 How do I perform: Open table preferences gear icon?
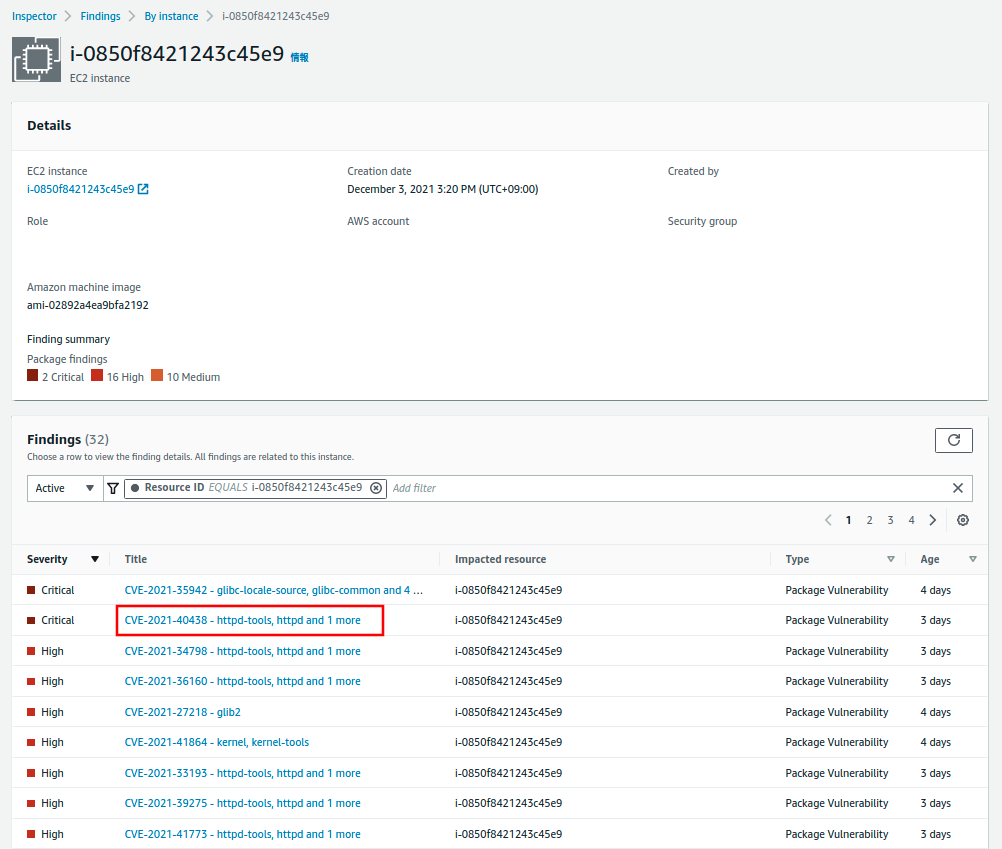[x=962, y=520]
